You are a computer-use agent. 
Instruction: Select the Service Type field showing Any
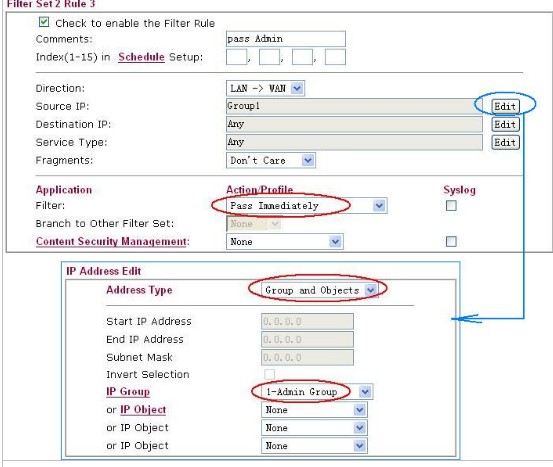[x=354, y=142]
